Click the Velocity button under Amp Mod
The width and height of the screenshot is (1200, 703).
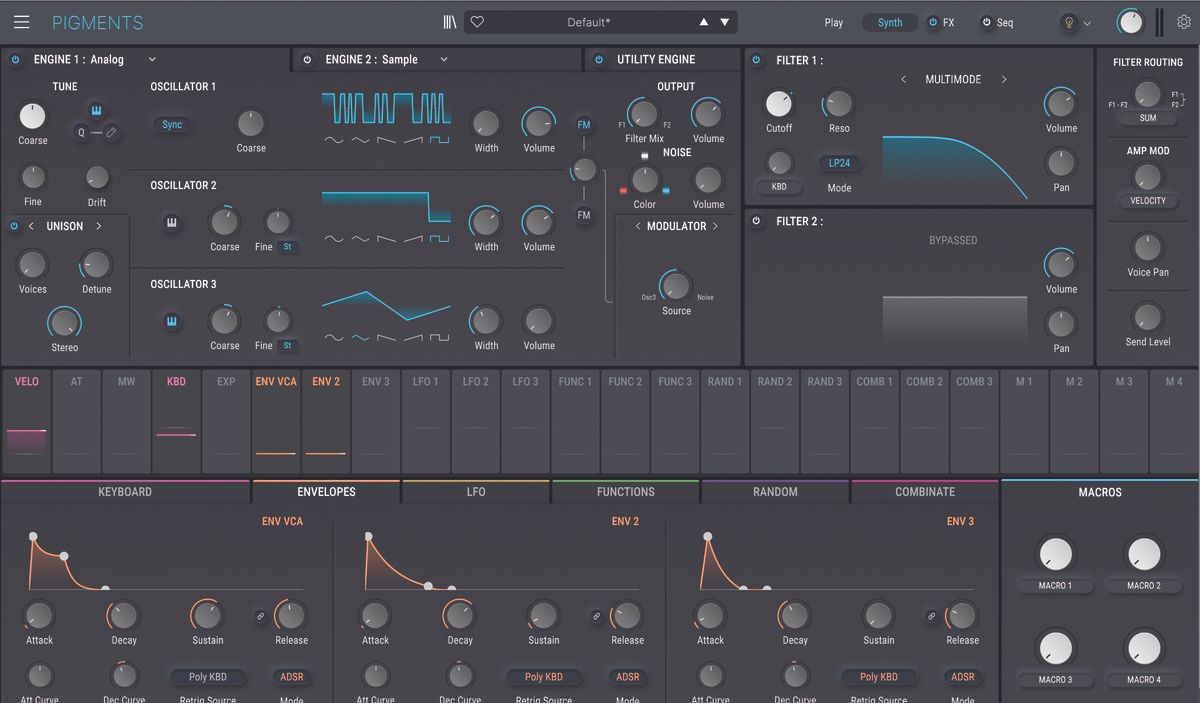[1147, 200]
